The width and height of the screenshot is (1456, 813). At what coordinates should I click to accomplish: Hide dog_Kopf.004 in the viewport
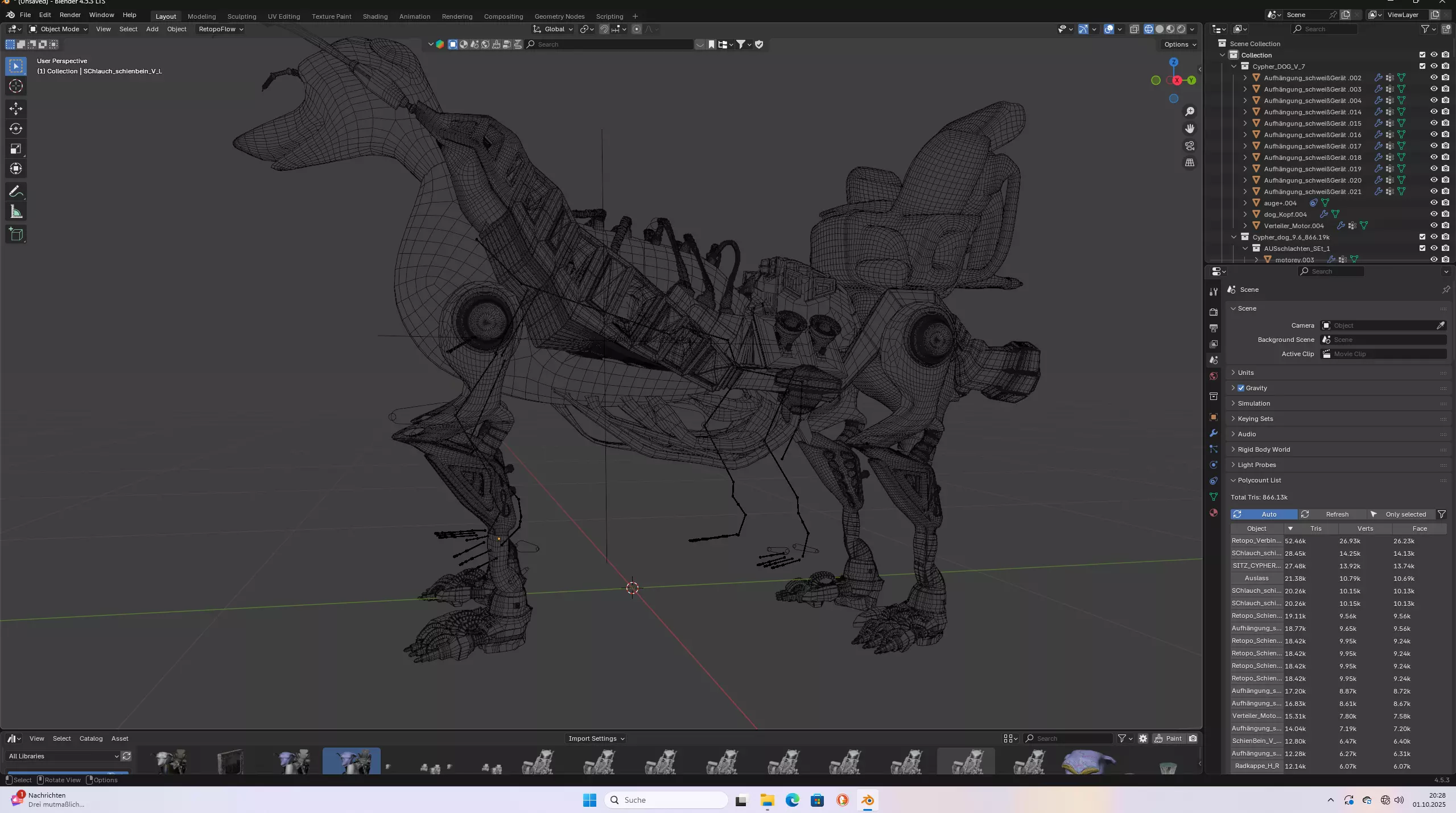point(1434,214)
